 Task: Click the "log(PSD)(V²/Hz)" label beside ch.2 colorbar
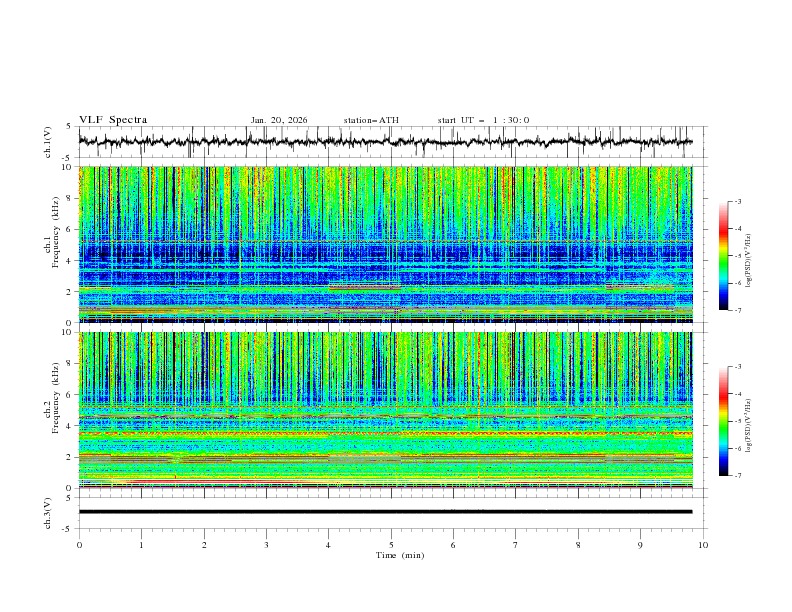(x=748, y=426)
